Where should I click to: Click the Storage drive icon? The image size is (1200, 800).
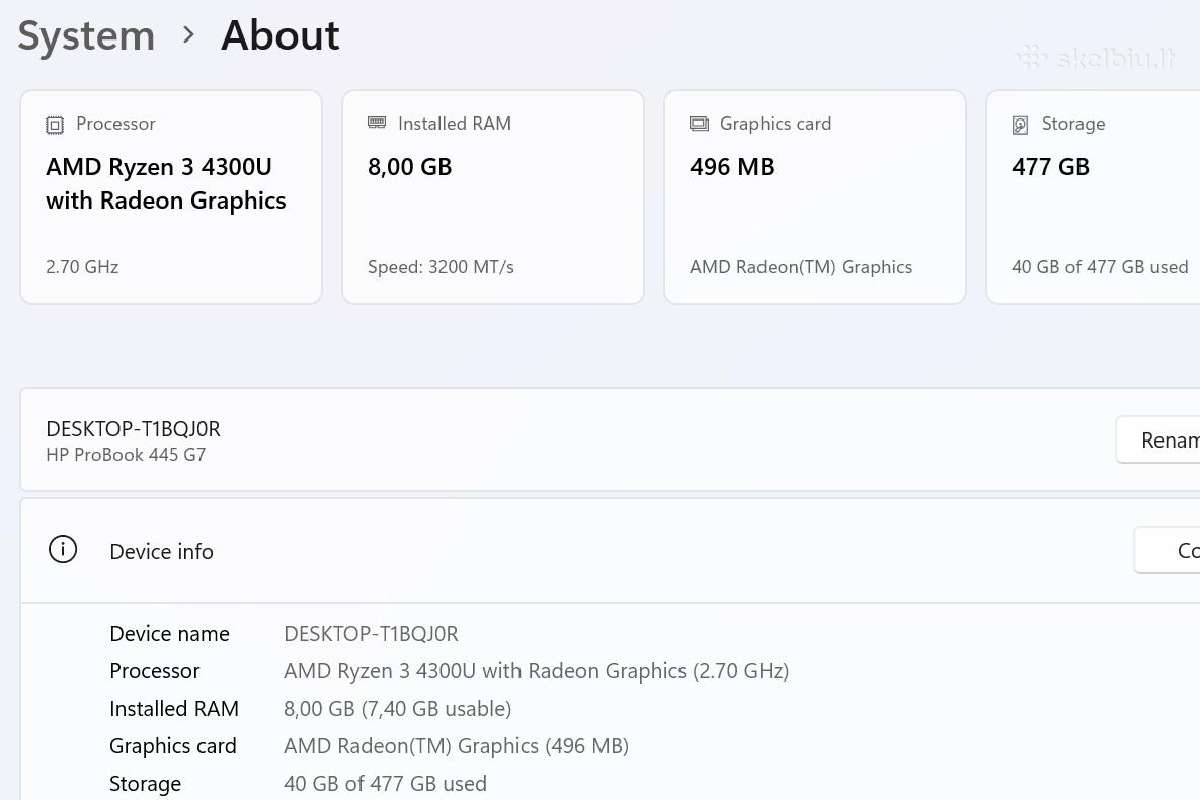pos(1021,125)
